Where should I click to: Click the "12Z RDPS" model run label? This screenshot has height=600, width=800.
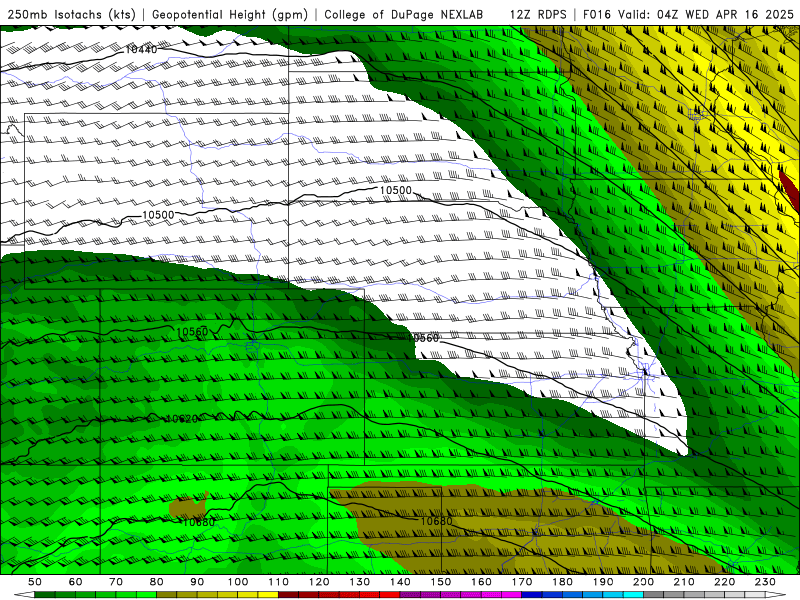538,14
